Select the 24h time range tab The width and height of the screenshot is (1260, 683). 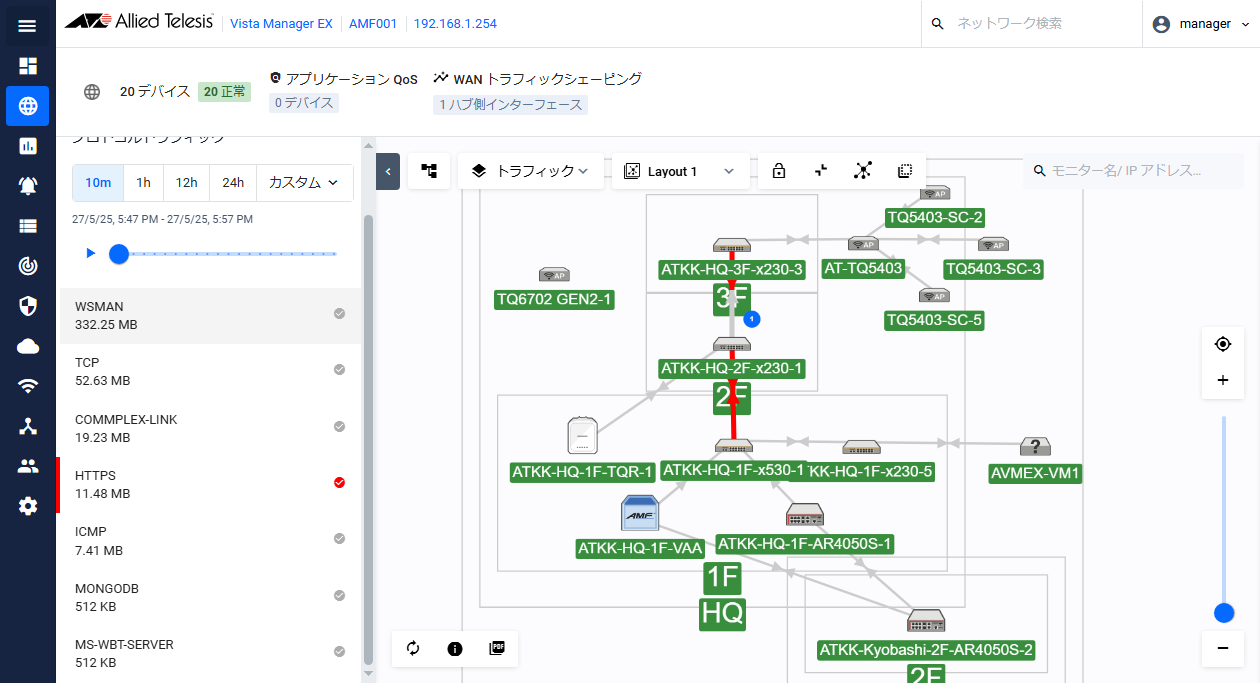pos(233,183)
